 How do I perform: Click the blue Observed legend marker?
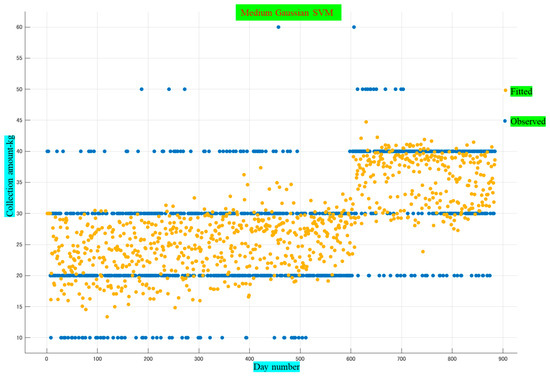[505, 121]
